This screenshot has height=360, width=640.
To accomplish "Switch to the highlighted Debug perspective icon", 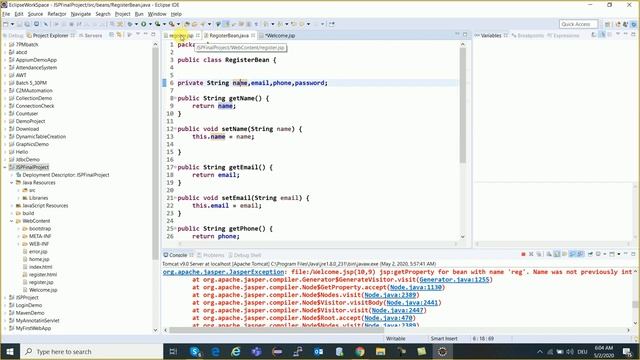I will [x=633, y=24].
